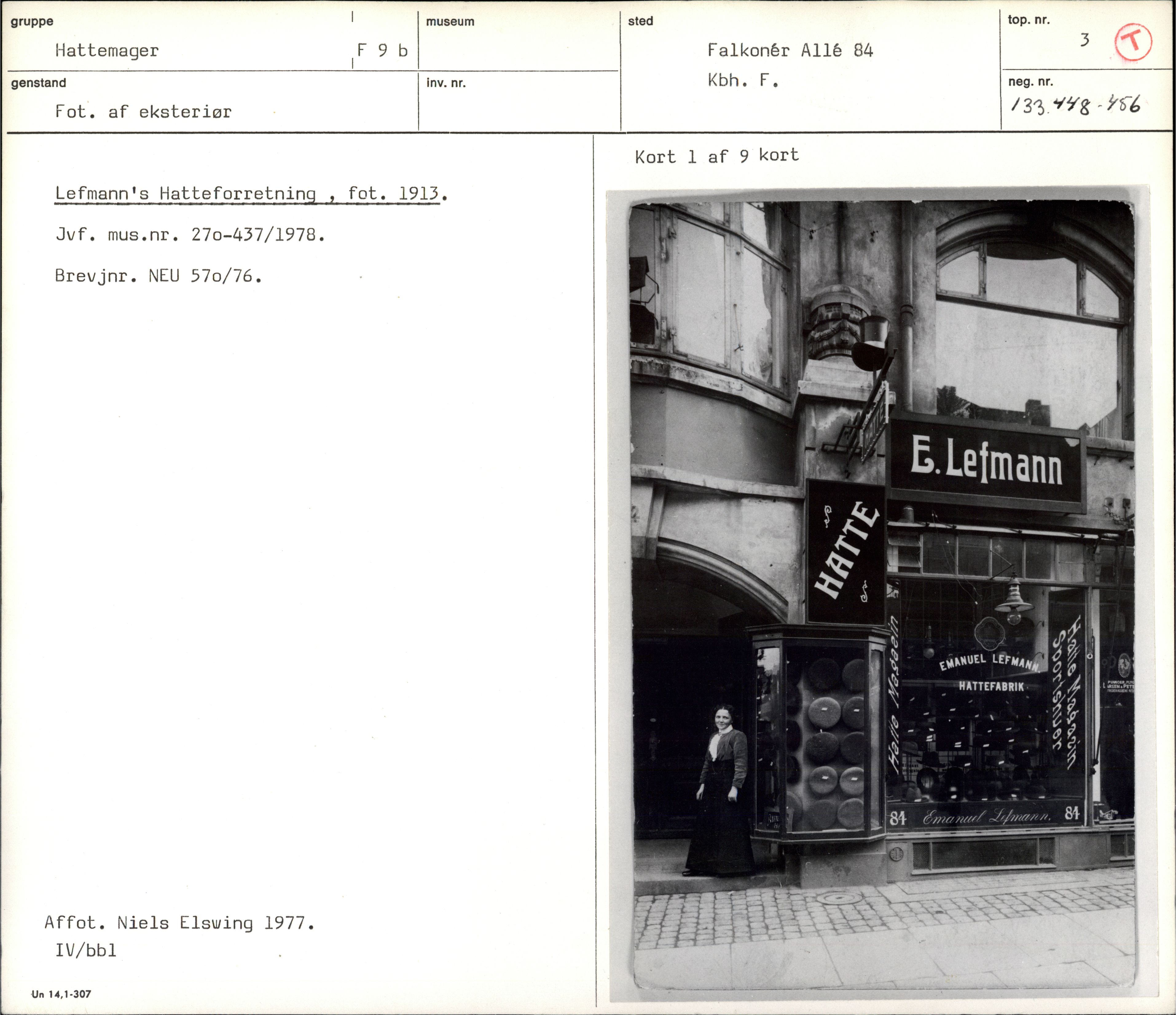Click 'HATTEFABRIK' window lettering
Viewport: 1176px width, 1015px height.
point(992,686)
